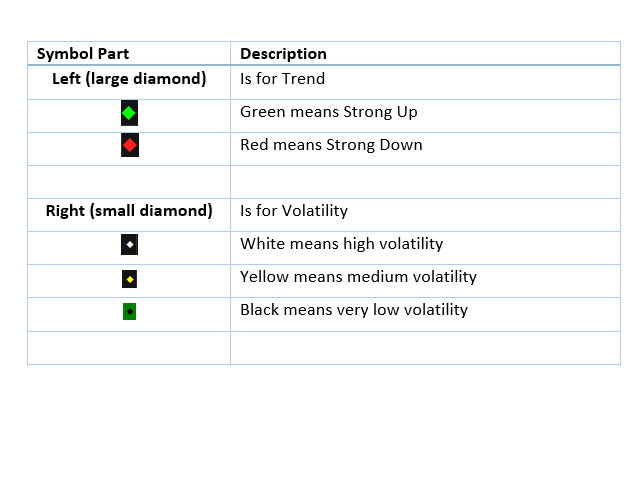Click the empty symbol cell in last row

129,348
